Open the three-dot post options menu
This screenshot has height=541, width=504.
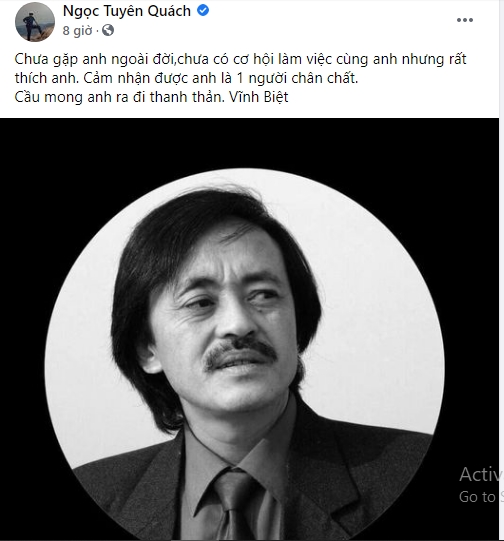click(x=465, y=20)
